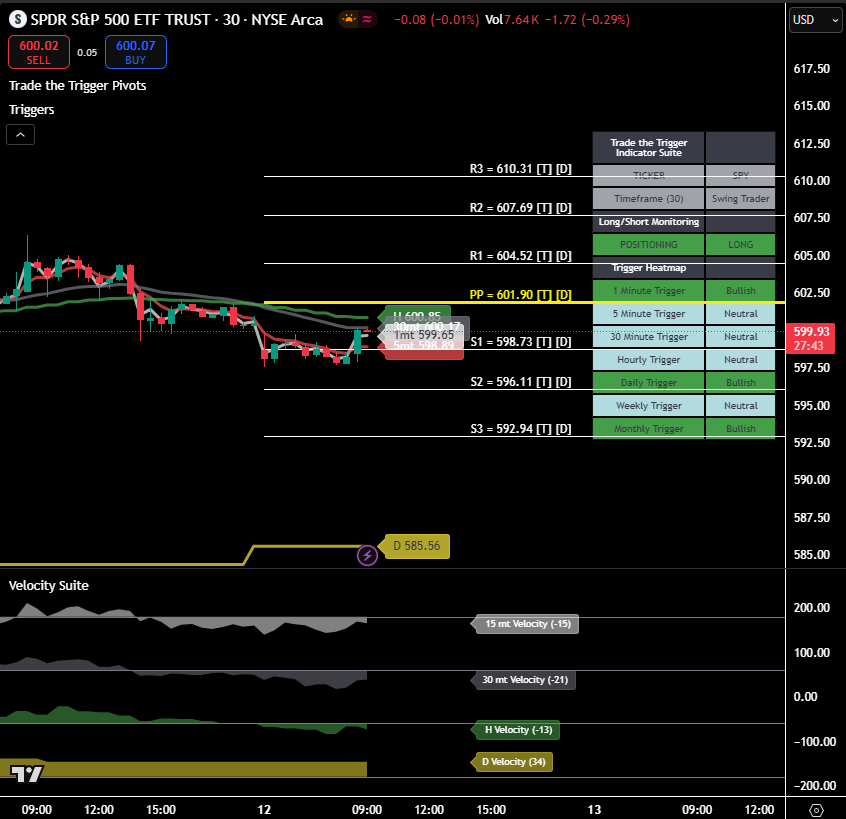Click the Long/Short Monitoring section header

pos(649,222)
